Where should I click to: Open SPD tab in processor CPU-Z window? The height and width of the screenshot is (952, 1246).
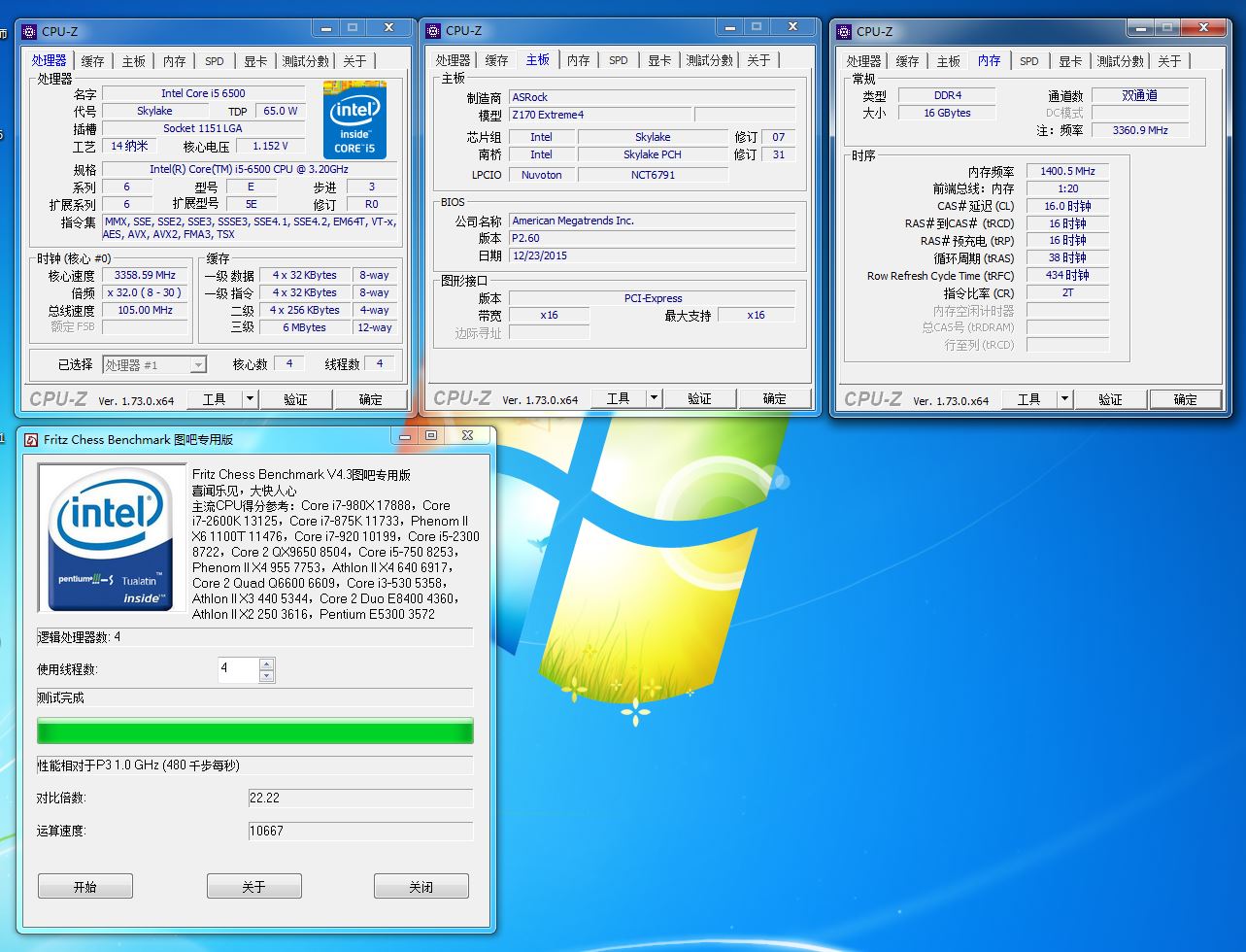point(215,61)
